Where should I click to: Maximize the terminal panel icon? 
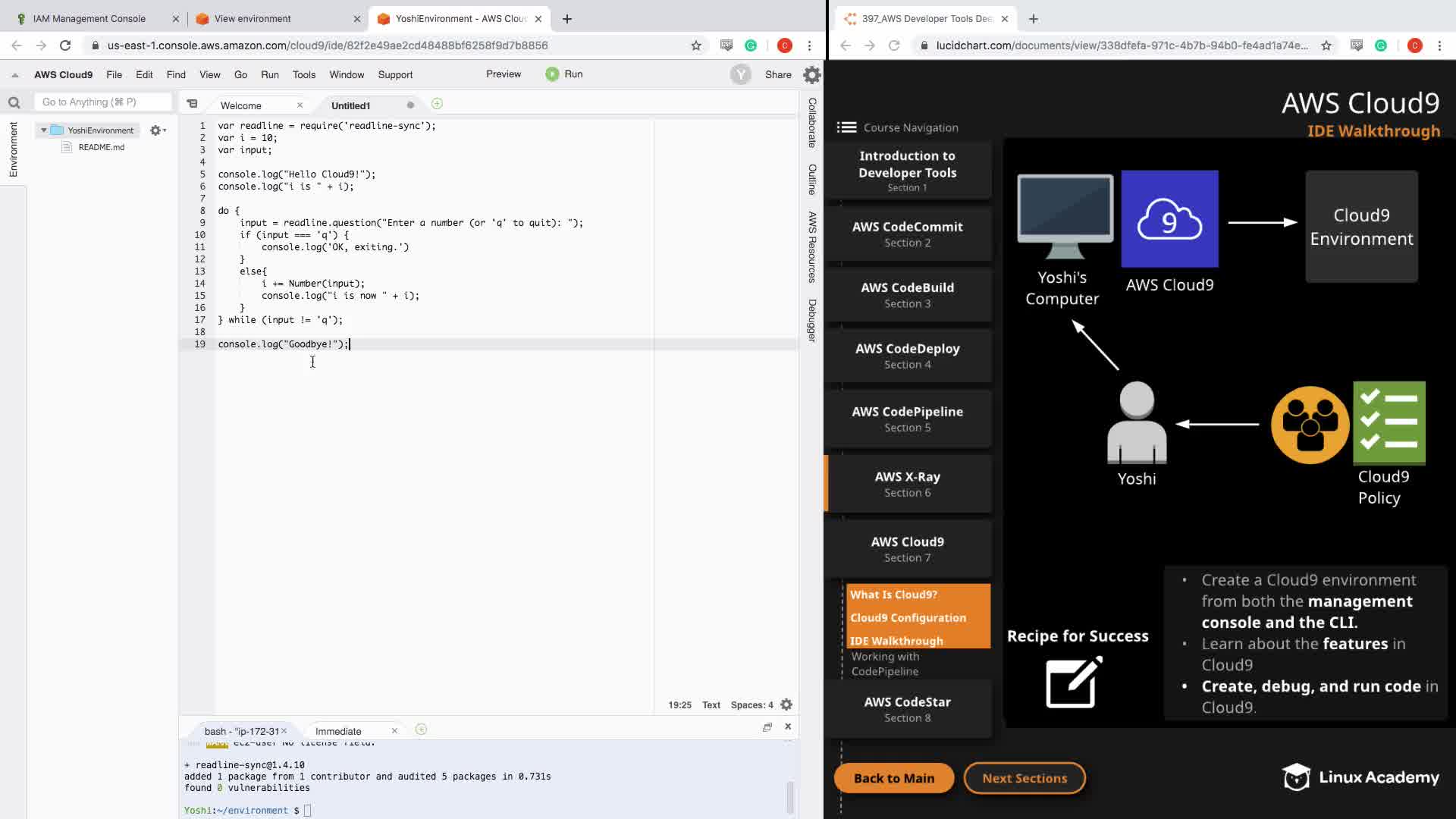(x=767, y=726)
